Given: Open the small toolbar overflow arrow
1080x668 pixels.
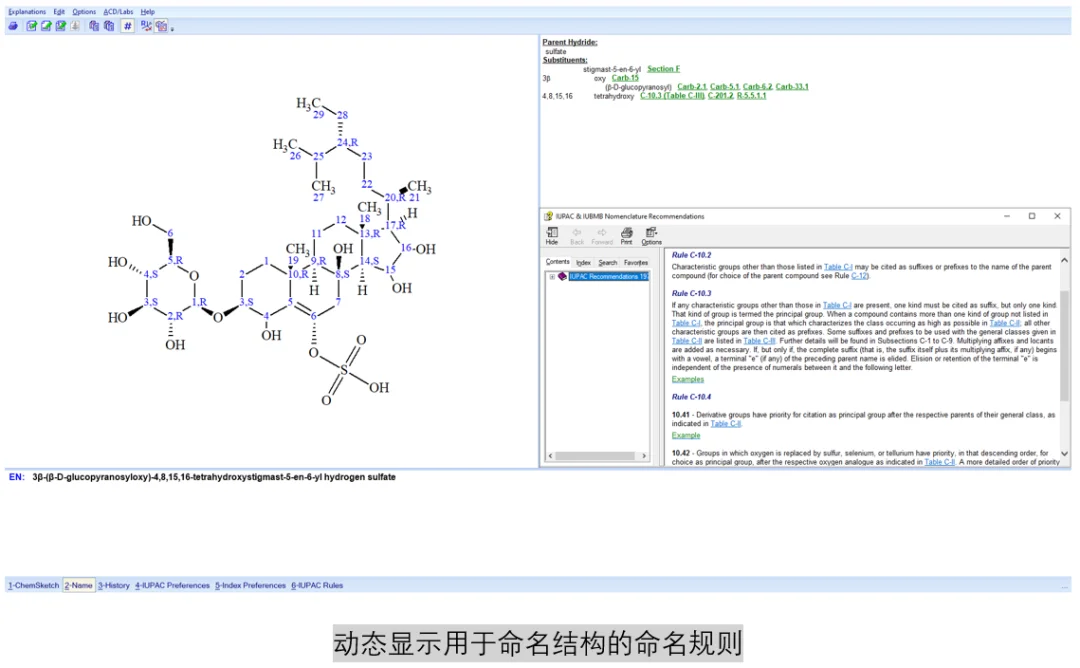Looking at the screenshot, I should [x=172, y=29].
